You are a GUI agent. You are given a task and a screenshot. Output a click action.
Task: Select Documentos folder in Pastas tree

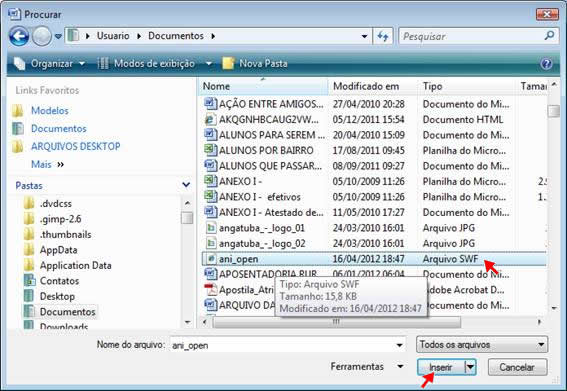pyautogui.click(x=67, y=311)
